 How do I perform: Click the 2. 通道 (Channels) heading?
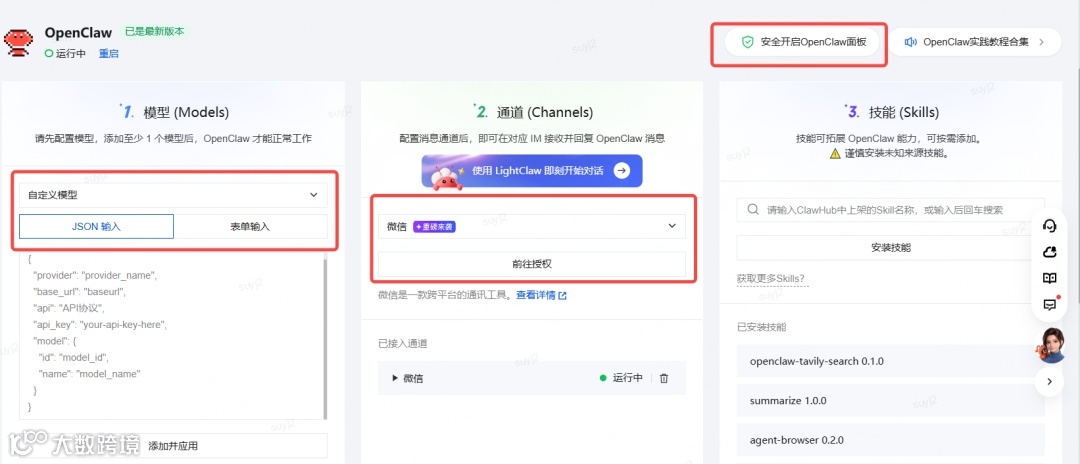533,112
